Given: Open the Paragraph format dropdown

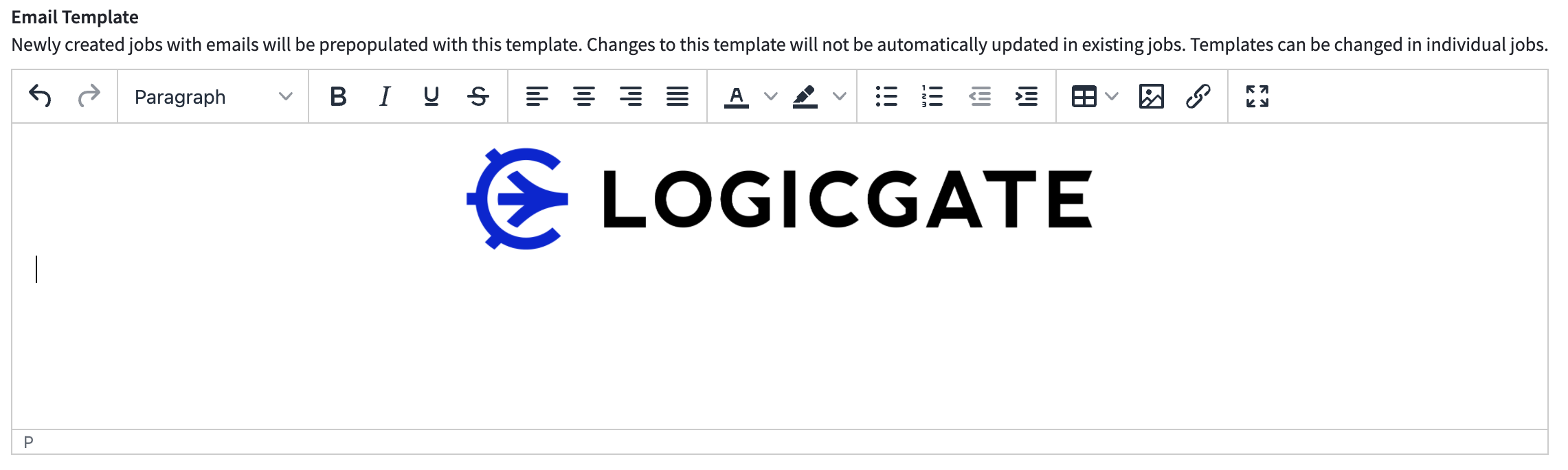Looking at the screenshot, I should (x=213, y=97).
